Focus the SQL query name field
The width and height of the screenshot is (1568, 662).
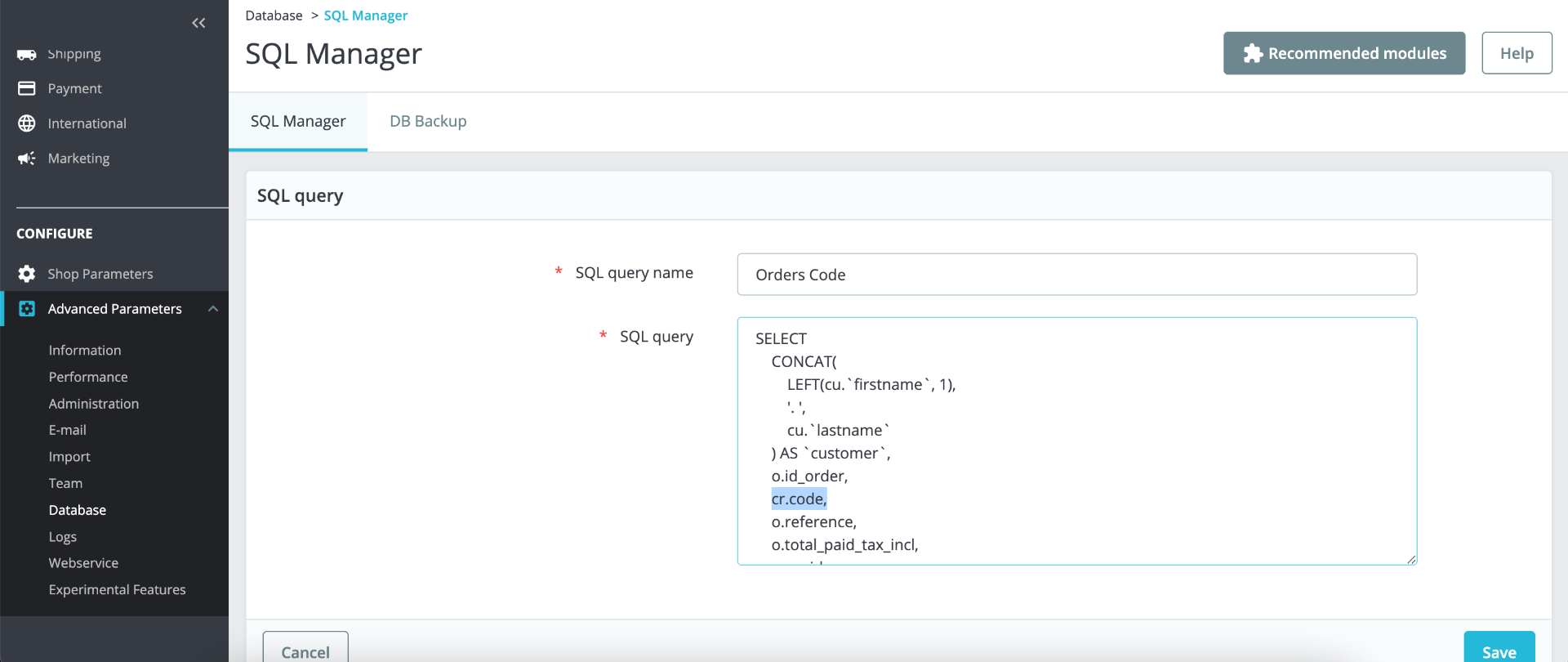point(1076,275)
